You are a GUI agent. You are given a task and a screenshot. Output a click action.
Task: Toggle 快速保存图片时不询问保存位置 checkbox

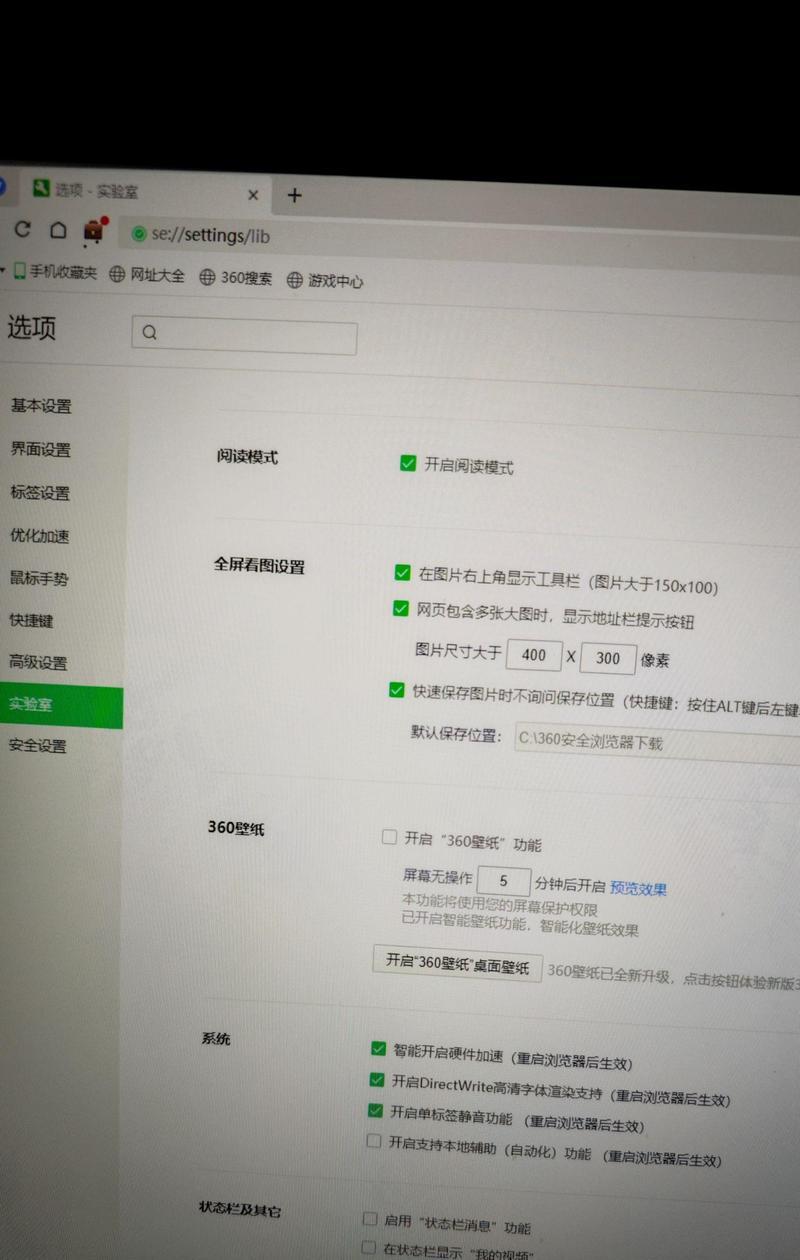pyautogui.click(x=396, y=690)
